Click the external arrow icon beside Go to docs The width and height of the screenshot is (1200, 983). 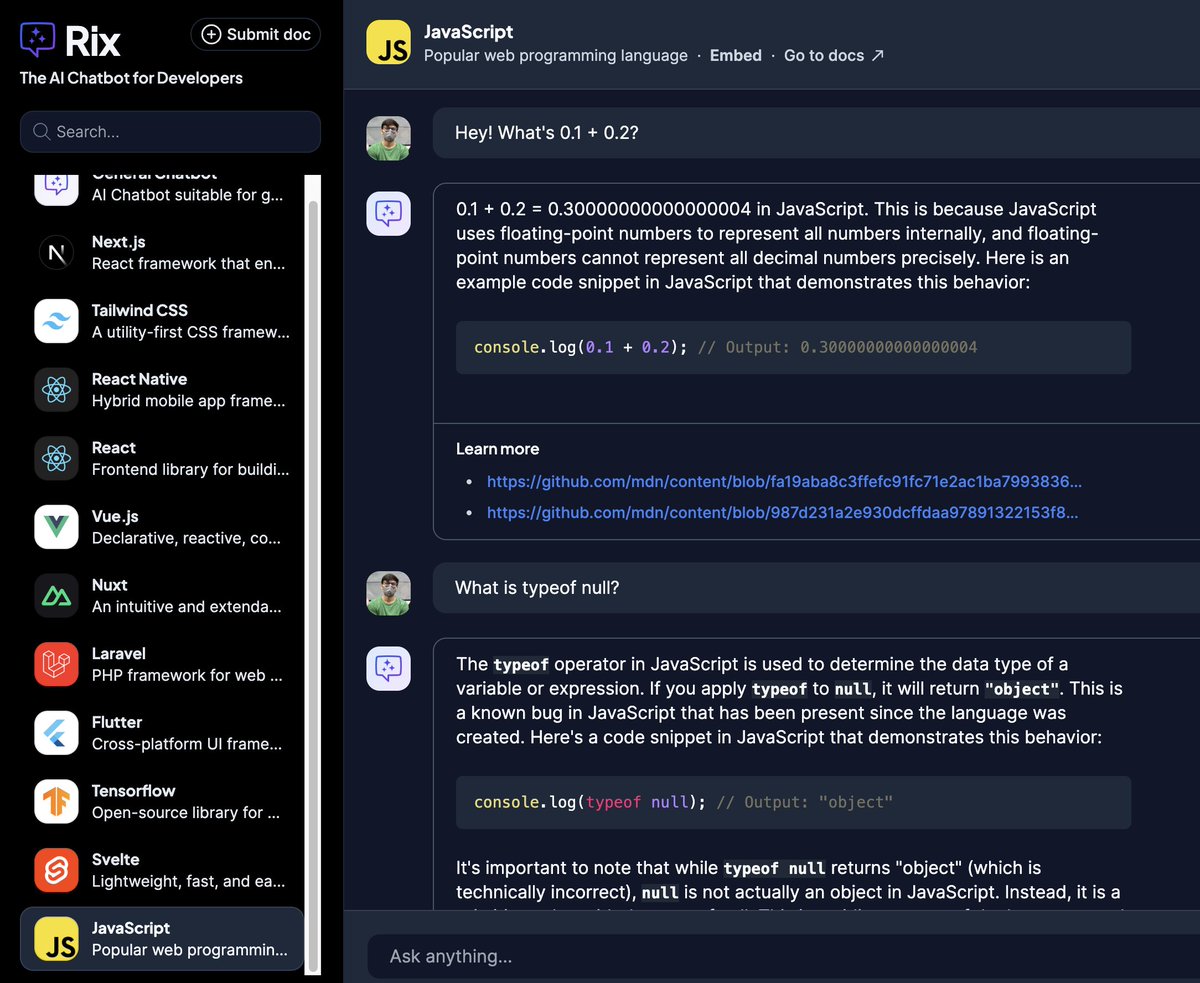pyautogui.click(x=878, y=56)
